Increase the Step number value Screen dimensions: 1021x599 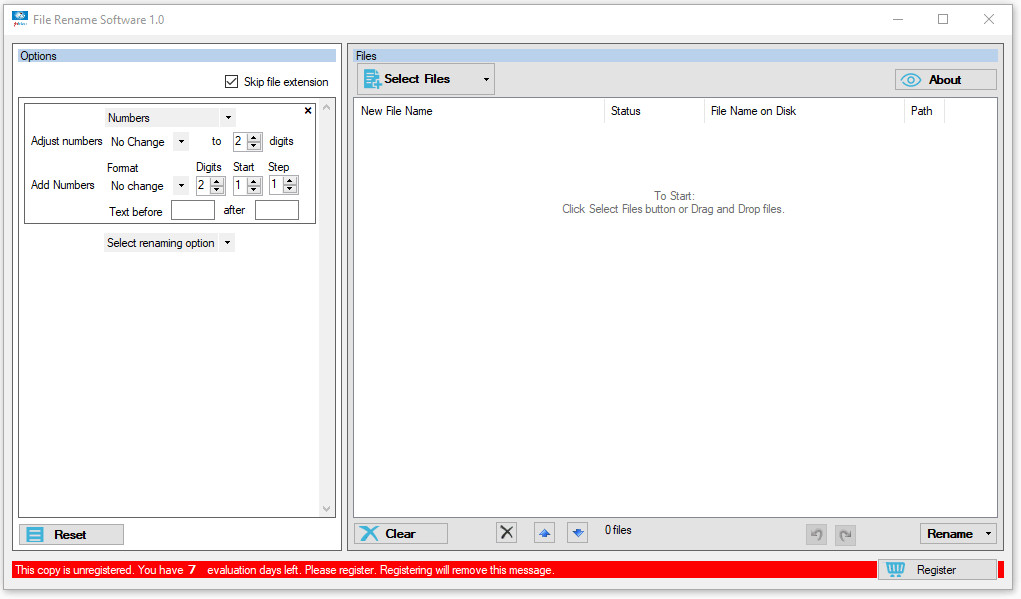[290, 181]
